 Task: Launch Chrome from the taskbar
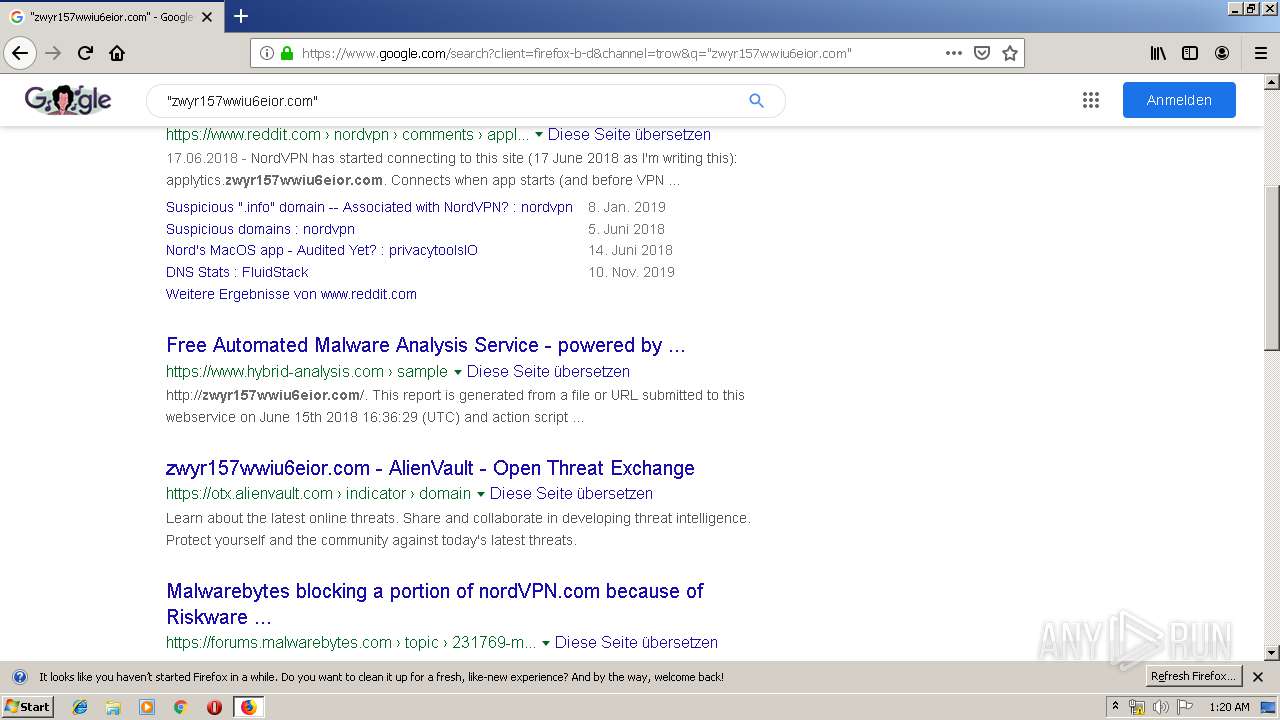coord(180,707)
